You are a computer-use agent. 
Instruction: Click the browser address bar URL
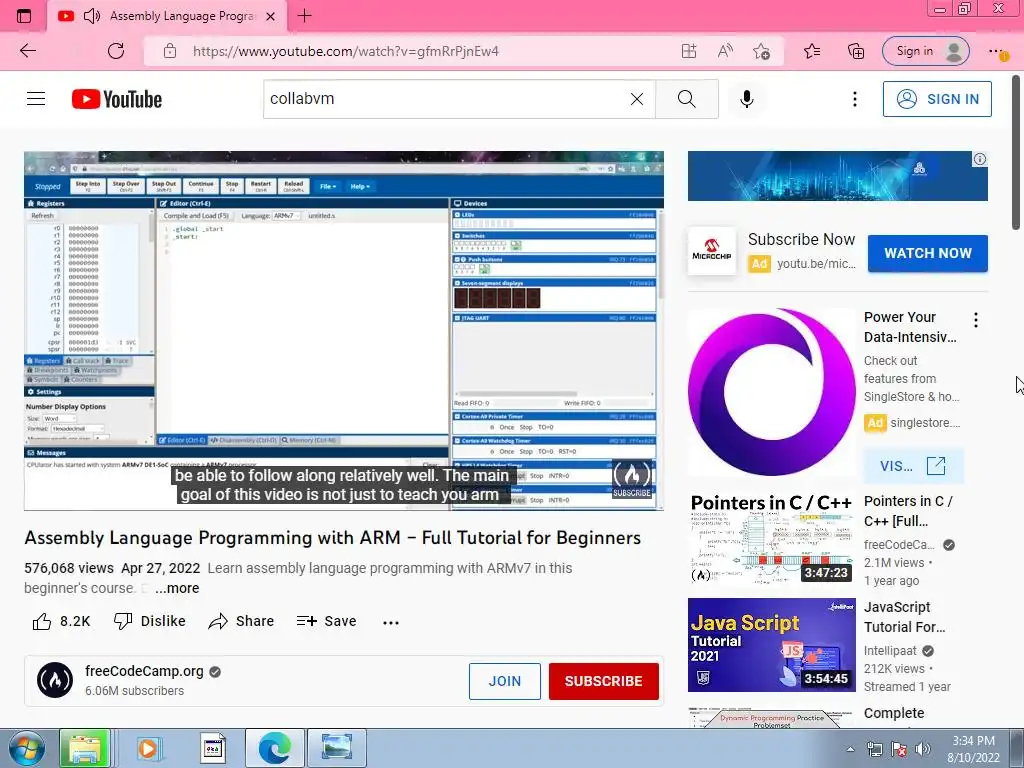(345, 51)
